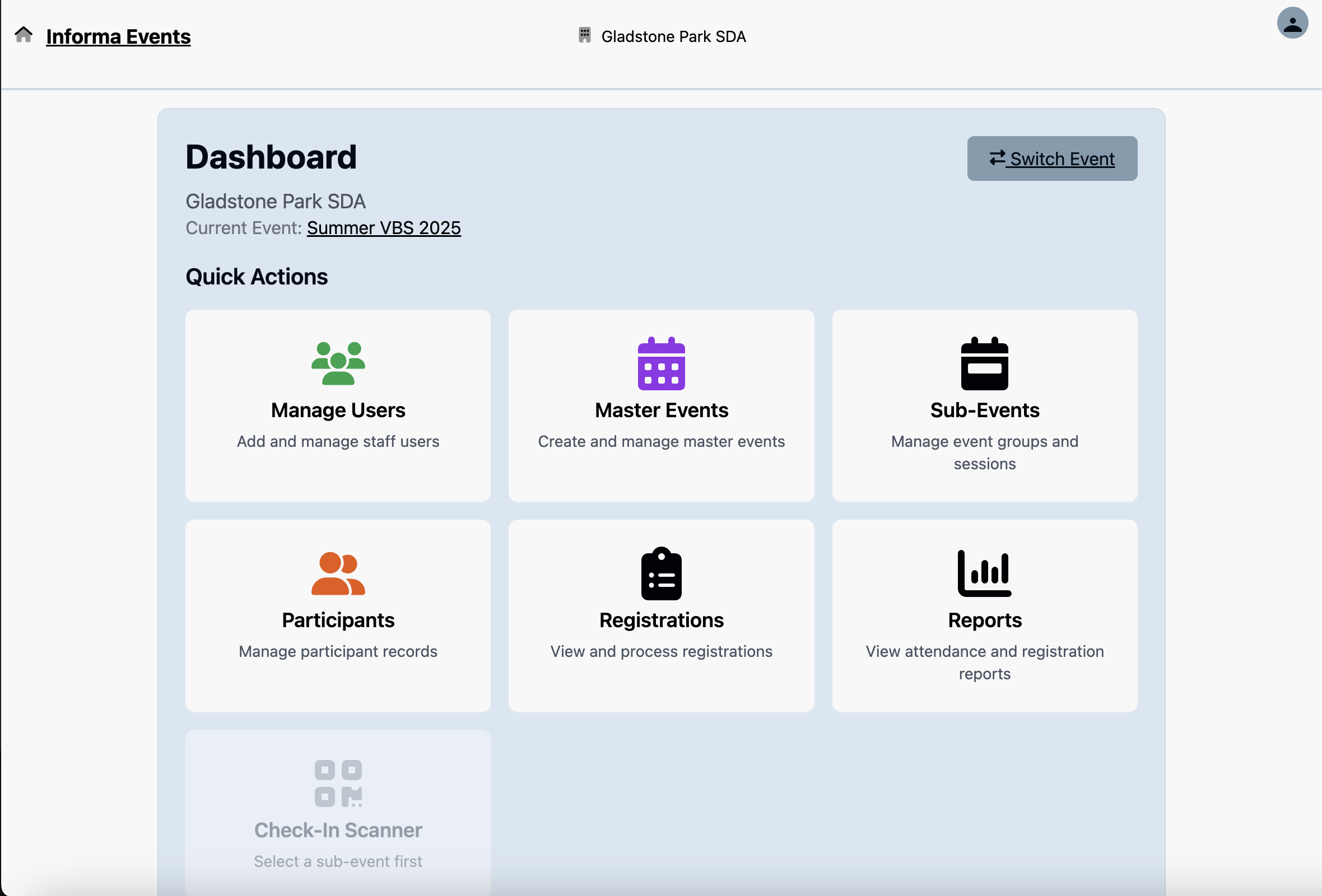Image resolution: width=1322 pixels, height=896 pixels.
Task: Select the Master Events card title
Action: (661, 410)
